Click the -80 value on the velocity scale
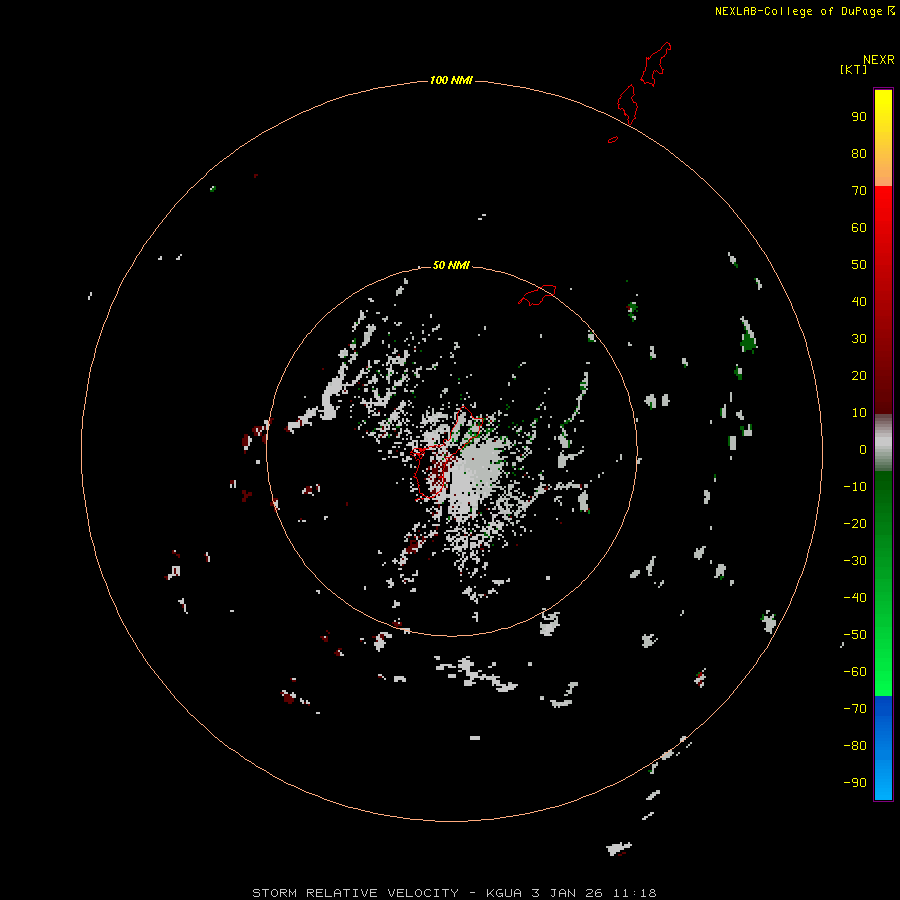The width and height of the screenshot is (900, 900). 855,746
